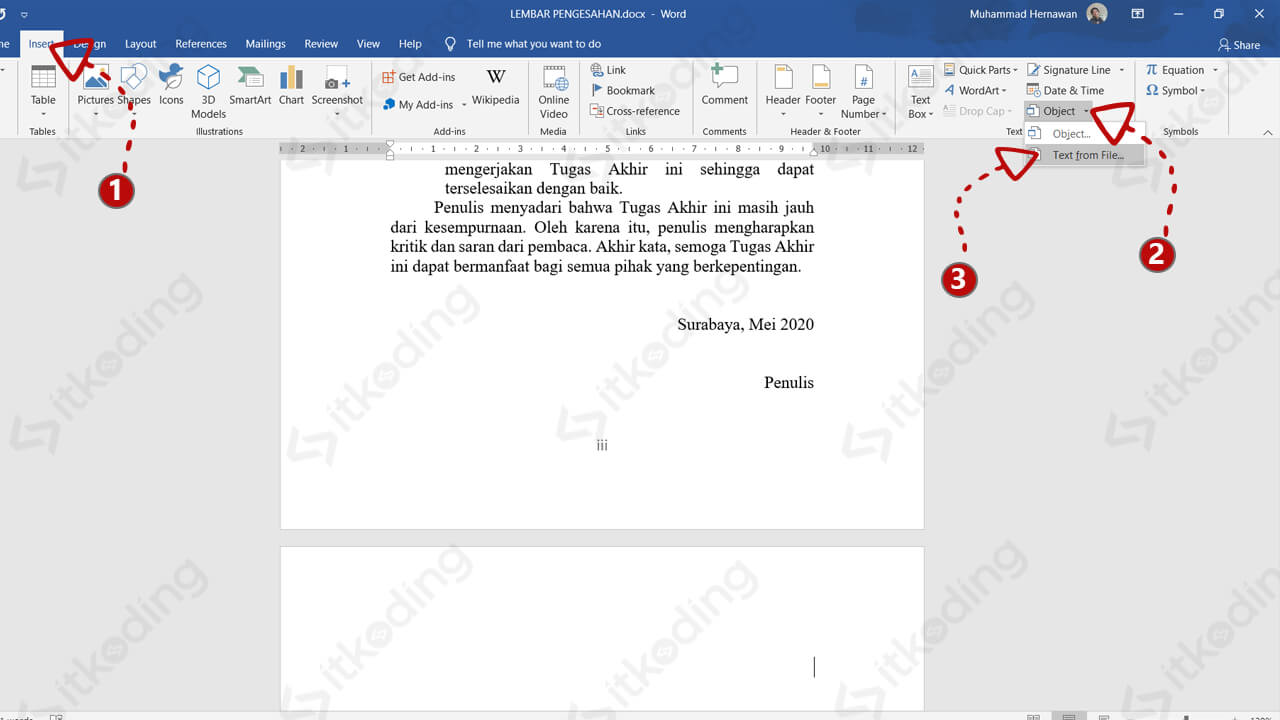Image resolution: width=1280 pixels, height=720 pixels.
Task: Open the Equation dropdown arrow
Action: tap(1216, 70)
